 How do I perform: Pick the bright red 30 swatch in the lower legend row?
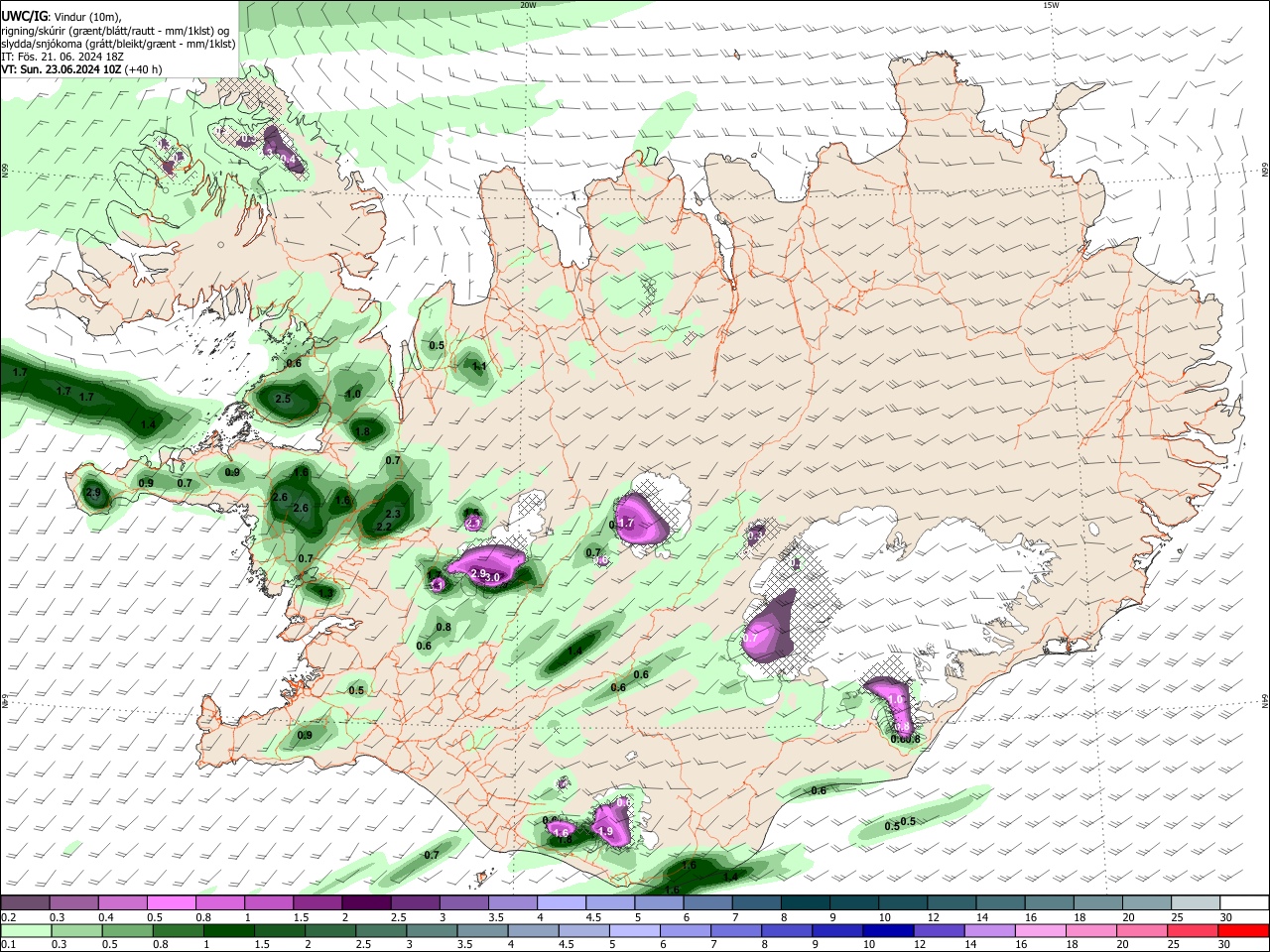point(1242,930)
